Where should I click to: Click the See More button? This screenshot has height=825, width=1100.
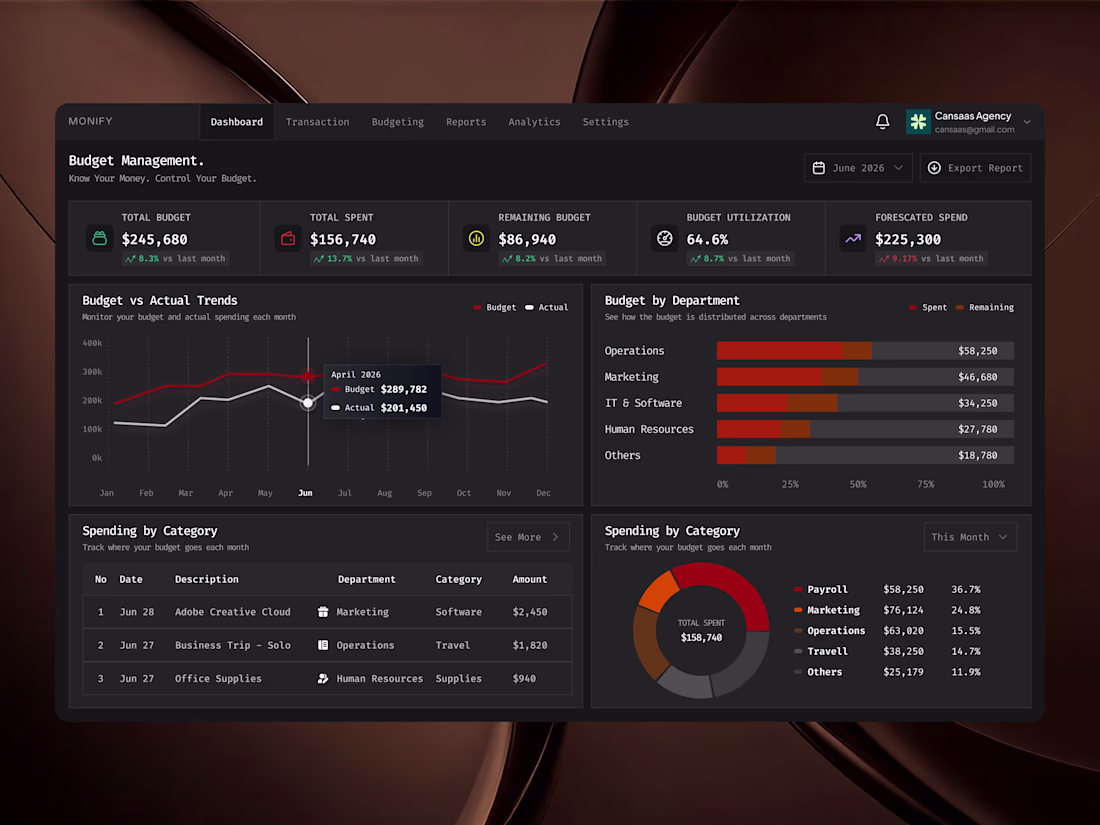tap(528, 537)
